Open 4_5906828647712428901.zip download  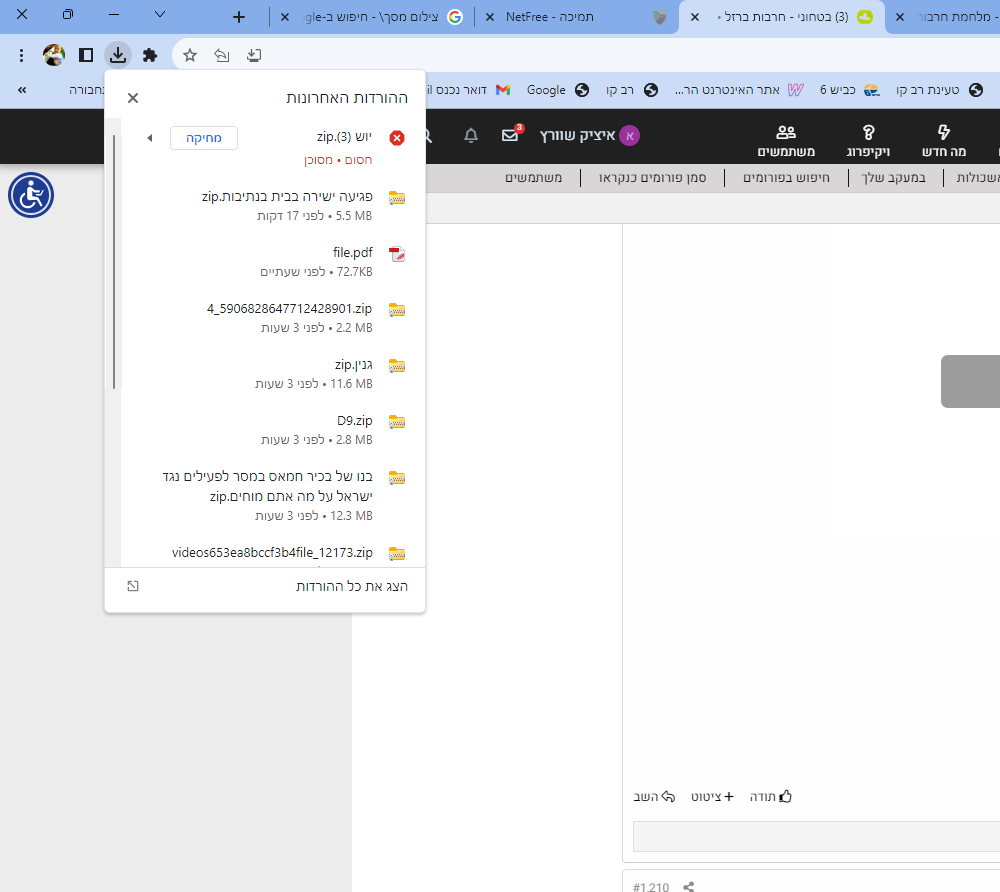(265, 318)
